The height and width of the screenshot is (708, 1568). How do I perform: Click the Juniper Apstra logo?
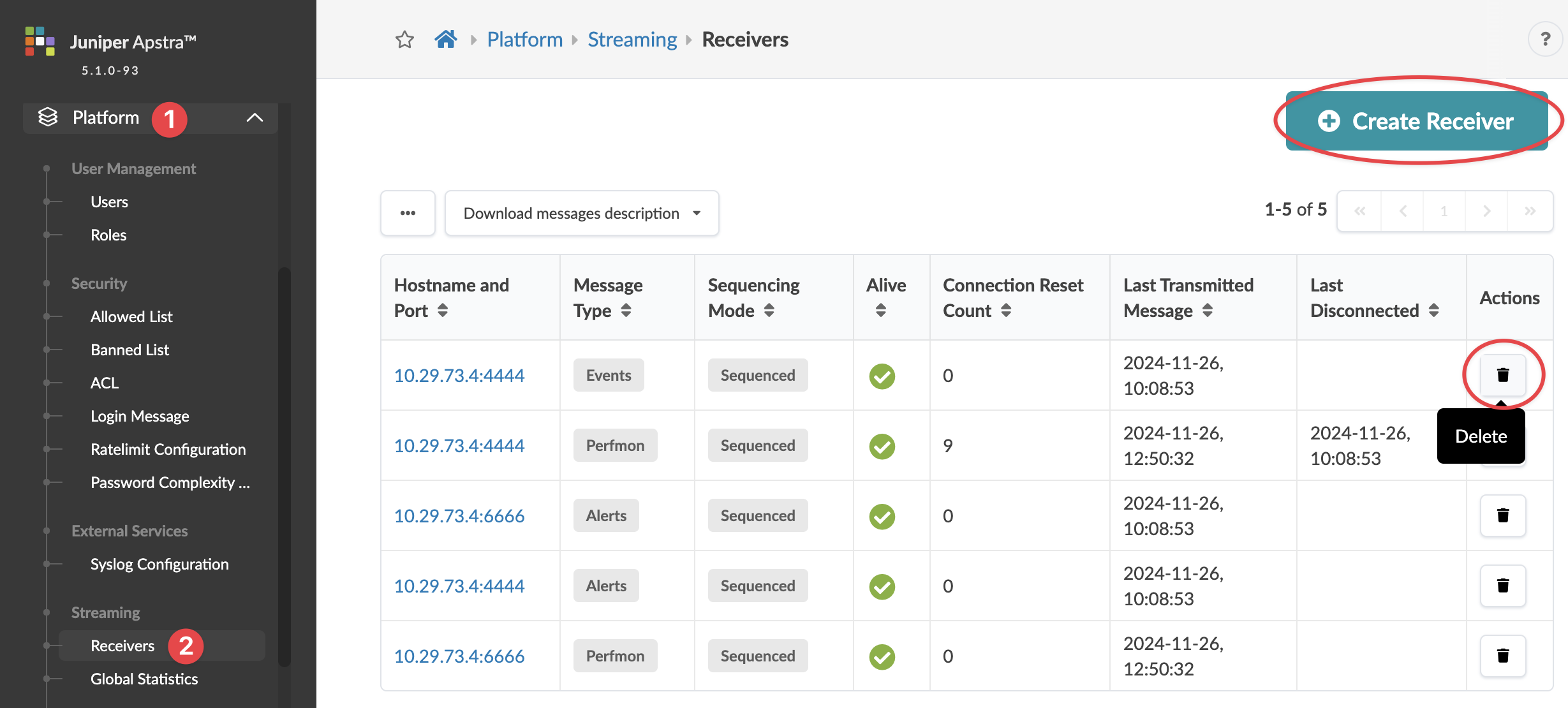coord(40,41)
